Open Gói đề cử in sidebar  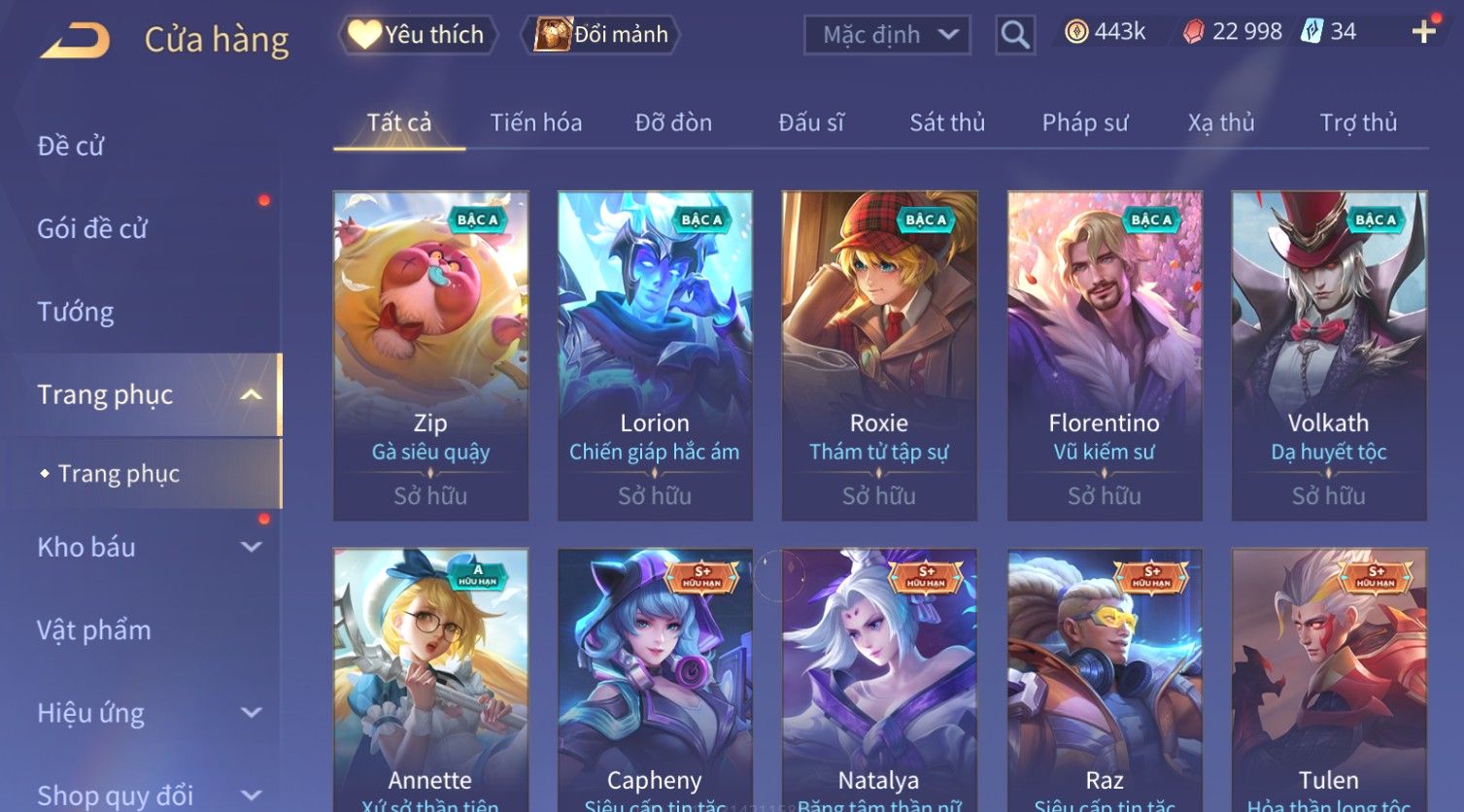(92, 229)
